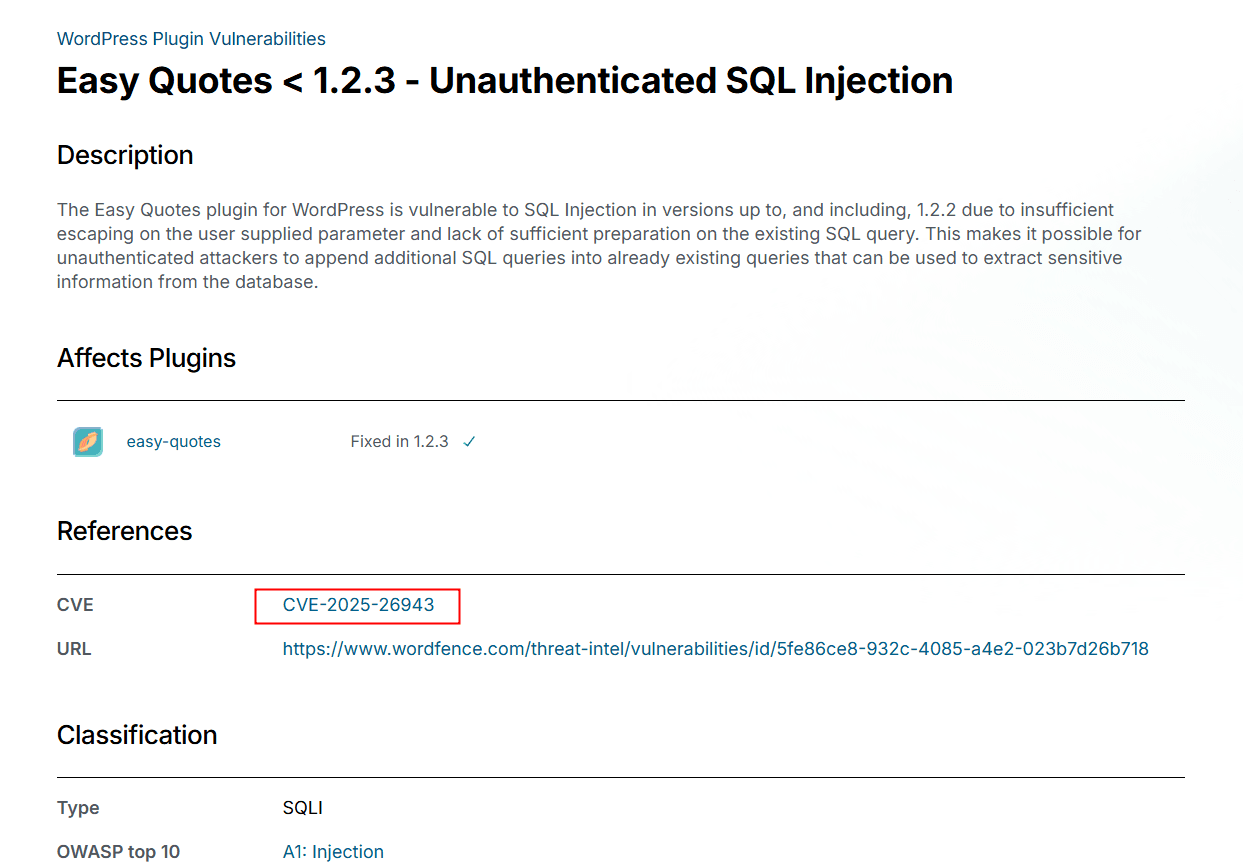Click the OWASP top 10 row label
1243x868 pixels.
click(x=118, y=852)
